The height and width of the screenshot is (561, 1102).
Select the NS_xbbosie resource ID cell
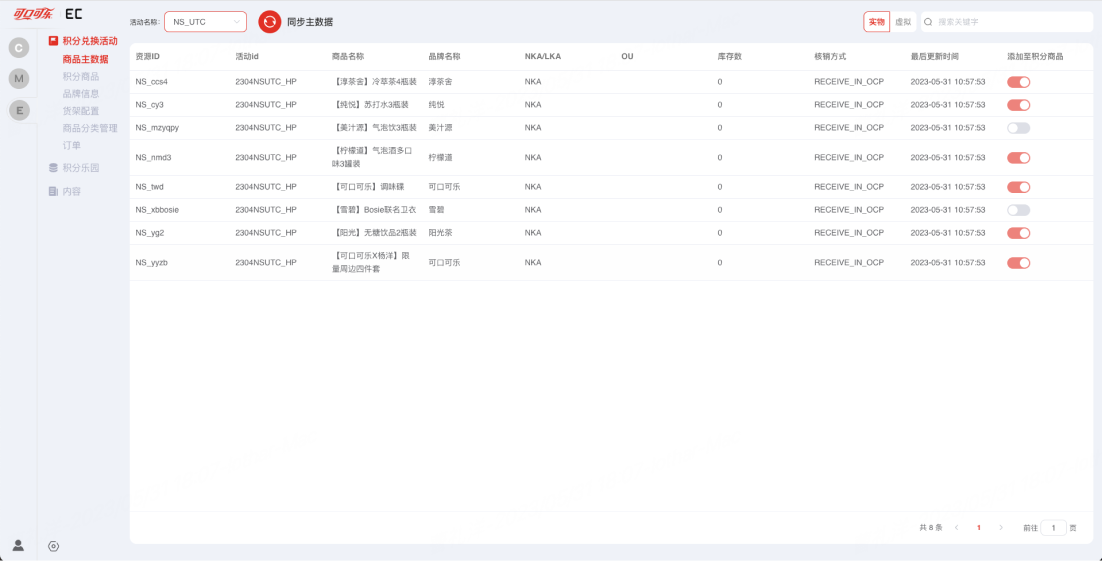[157, 210]
